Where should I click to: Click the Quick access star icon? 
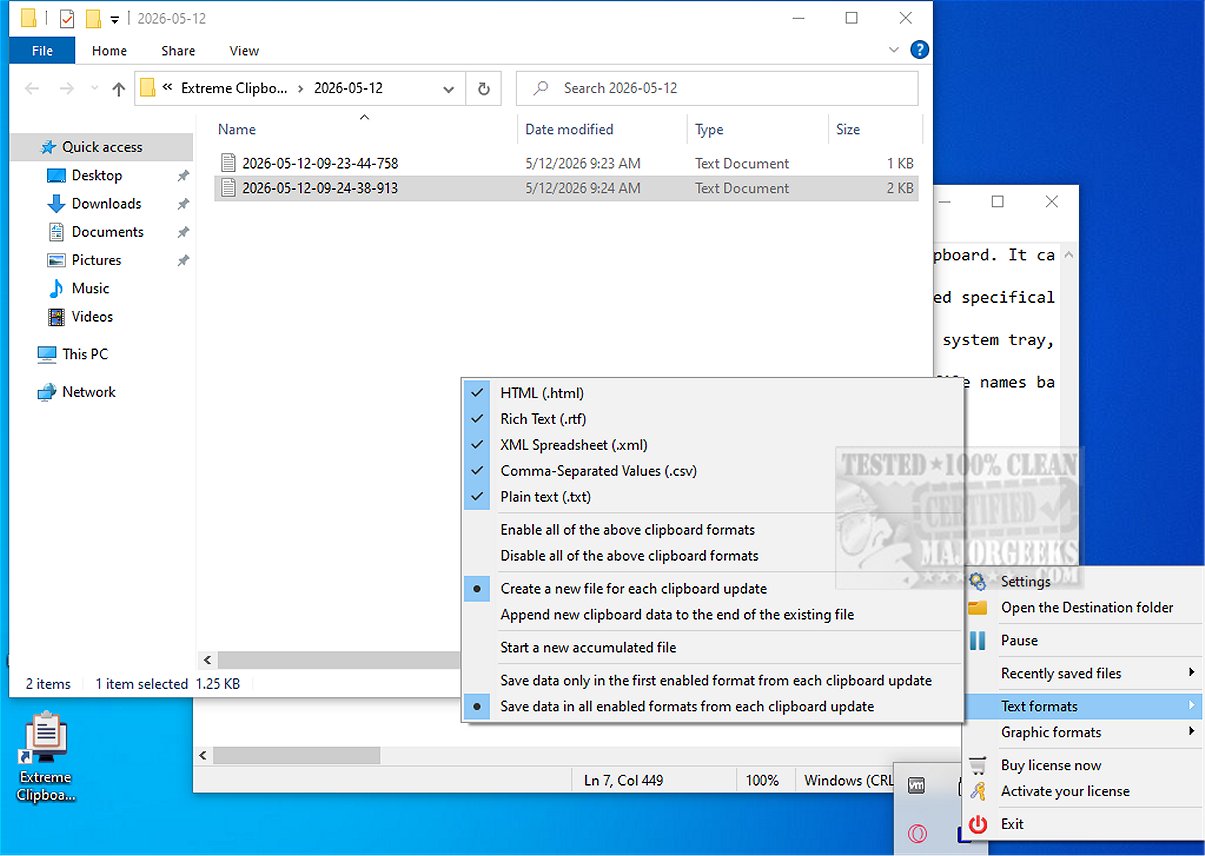tap(48, 147)
